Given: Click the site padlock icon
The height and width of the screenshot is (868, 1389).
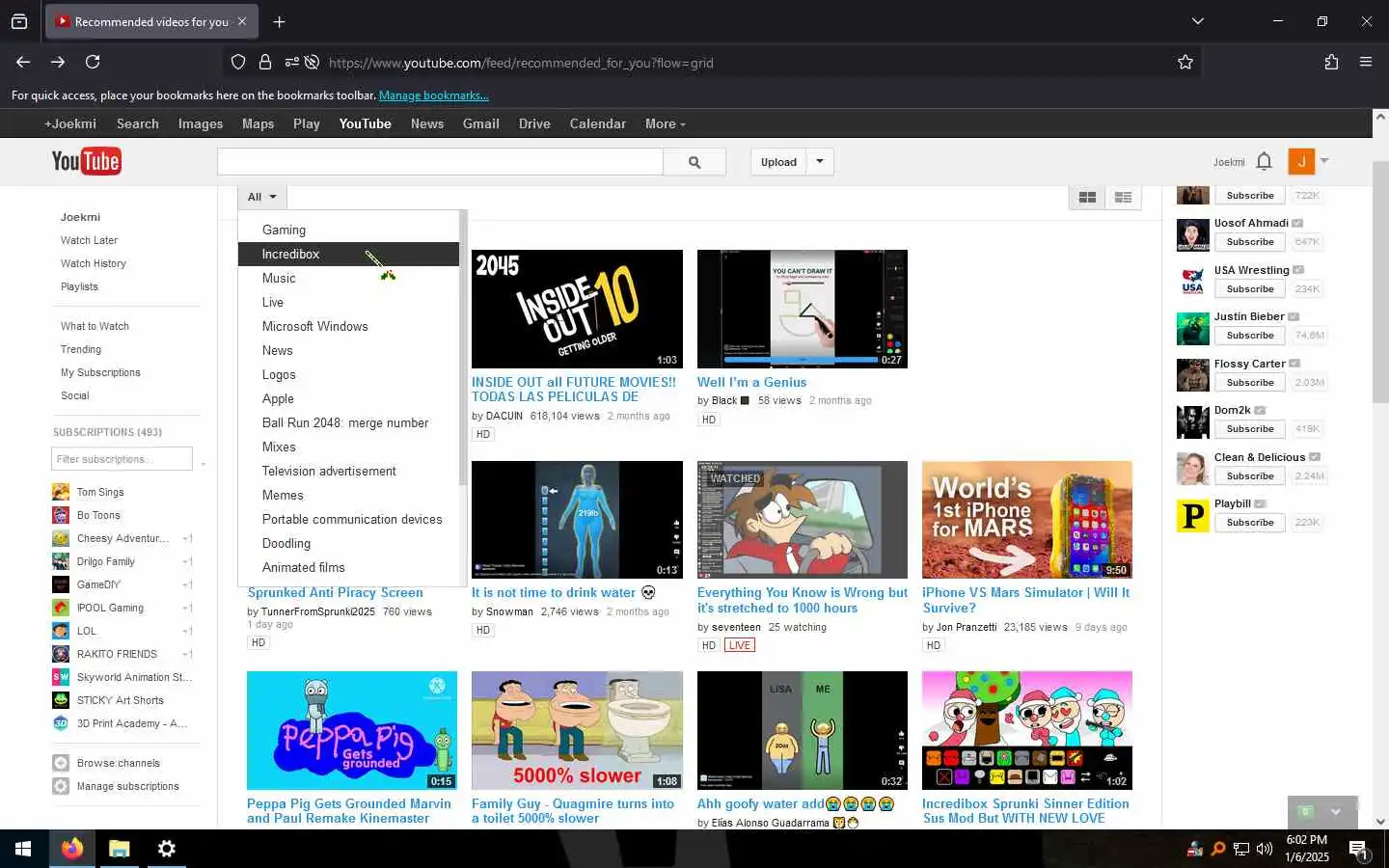Looking at the screenshot, I should 265,63.
